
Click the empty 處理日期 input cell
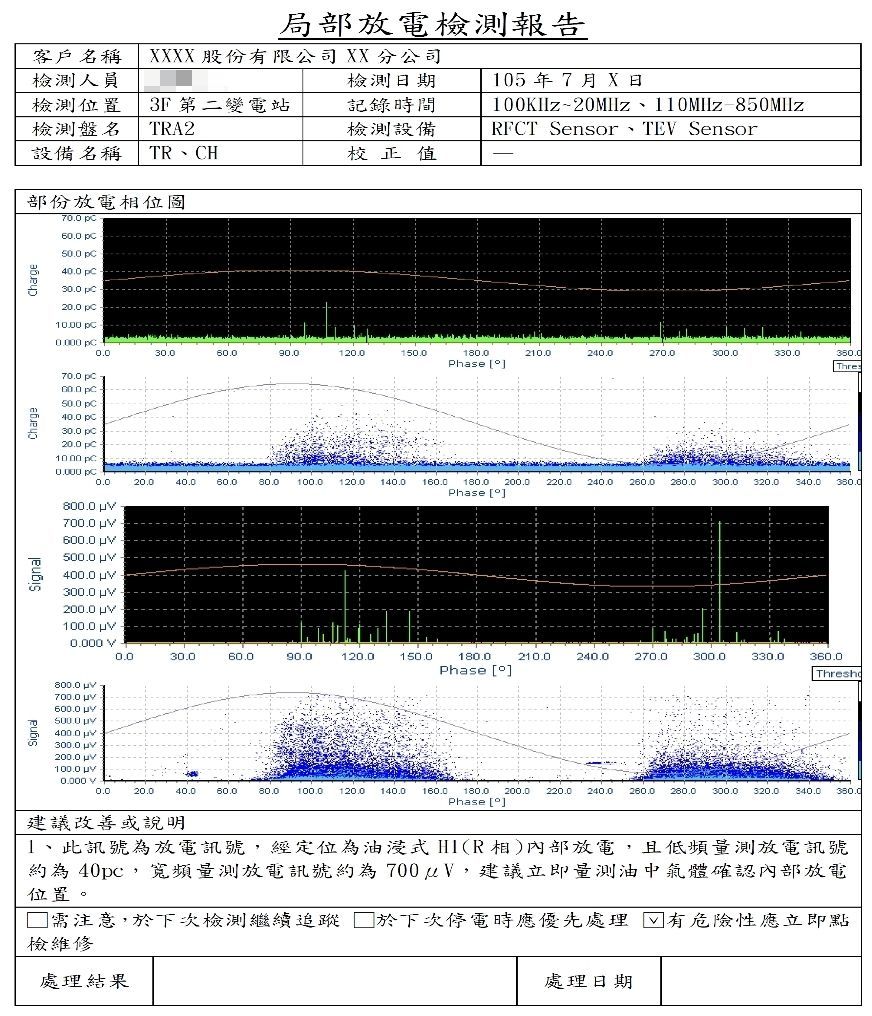(x=761, y=981)
